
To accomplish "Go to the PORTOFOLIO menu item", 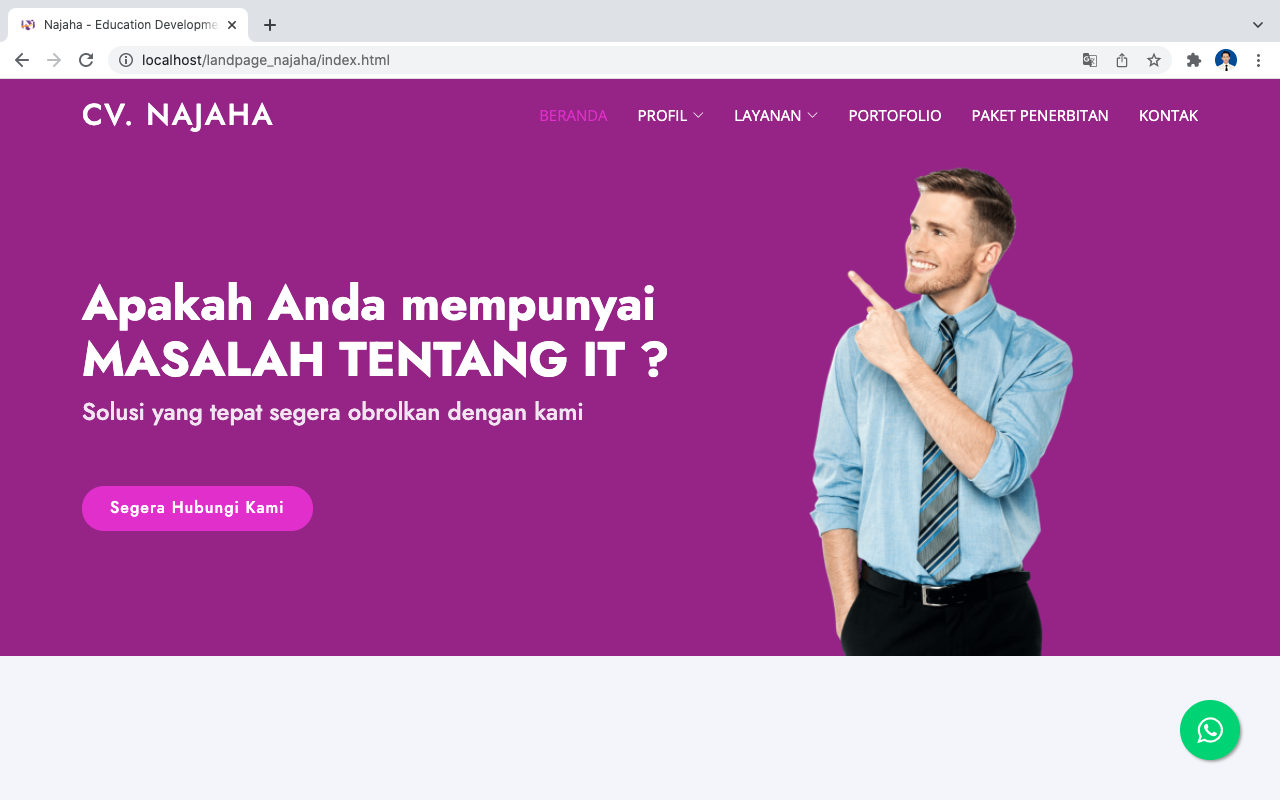I will pos(895,116).
